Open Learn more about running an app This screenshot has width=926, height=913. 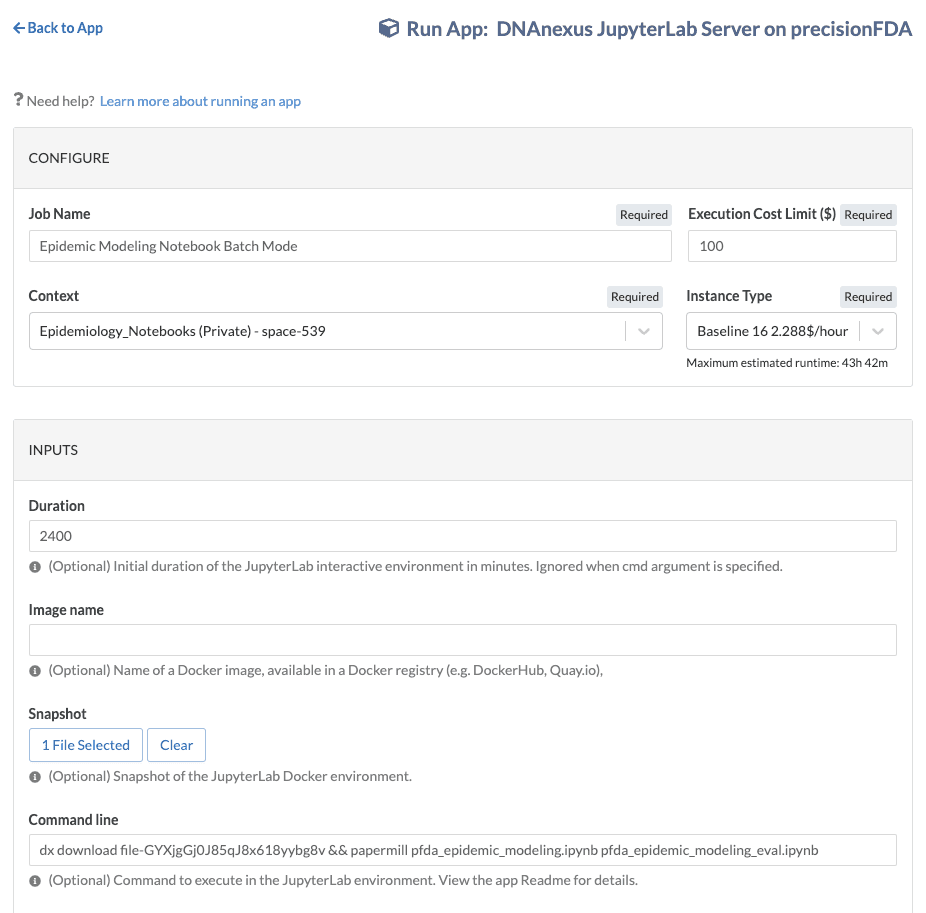[x=200, y=101]
